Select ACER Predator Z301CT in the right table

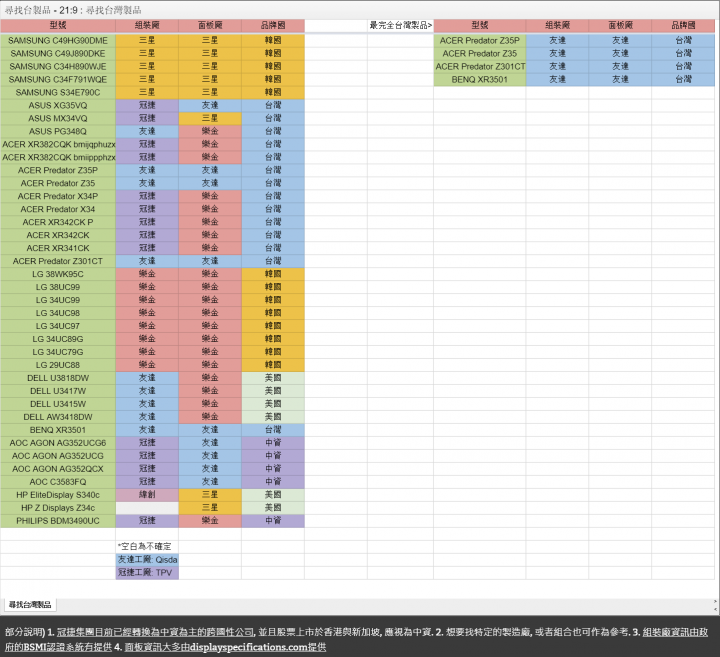pos(480,67)
